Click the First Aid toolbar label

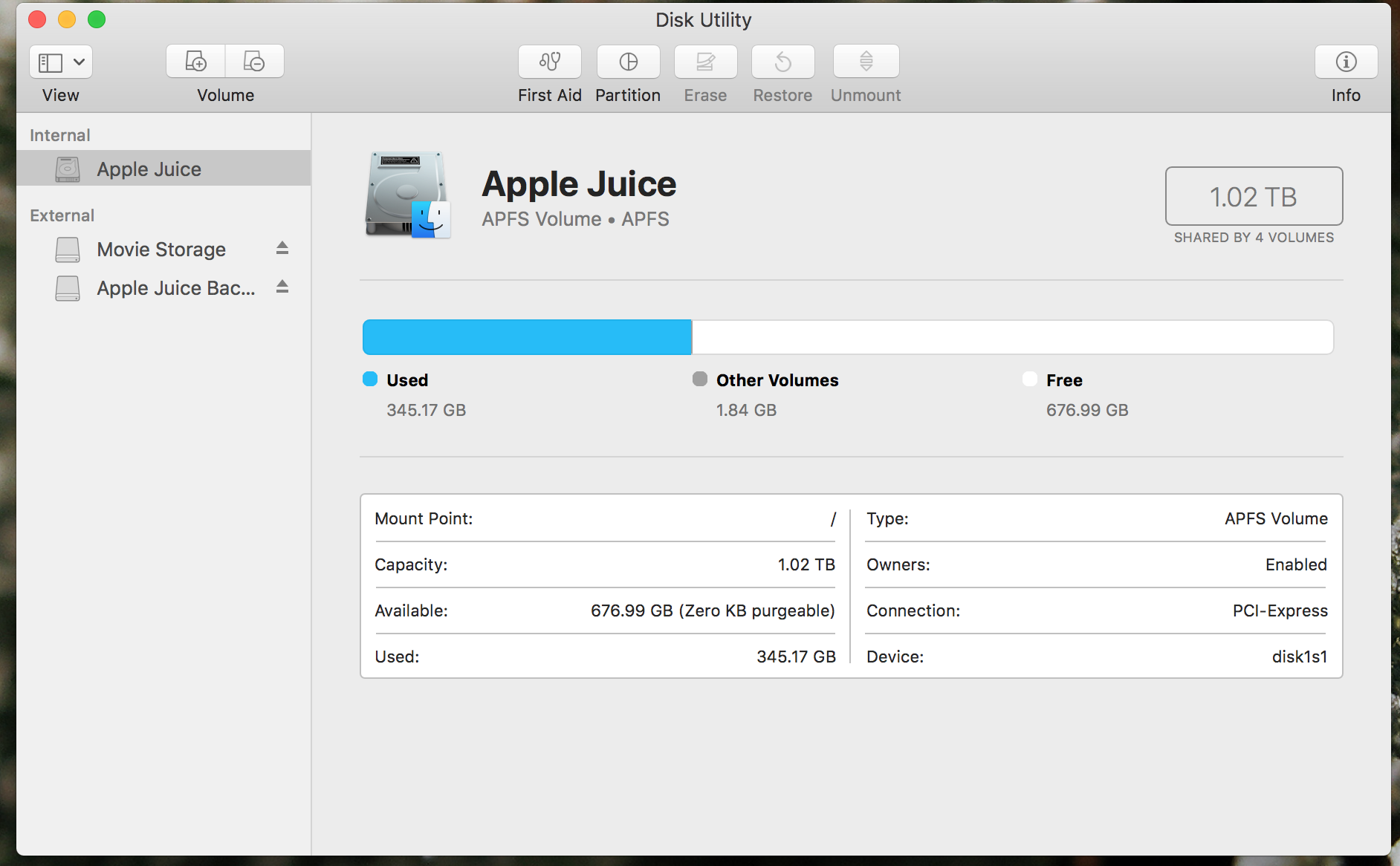(x=550, y=95)
